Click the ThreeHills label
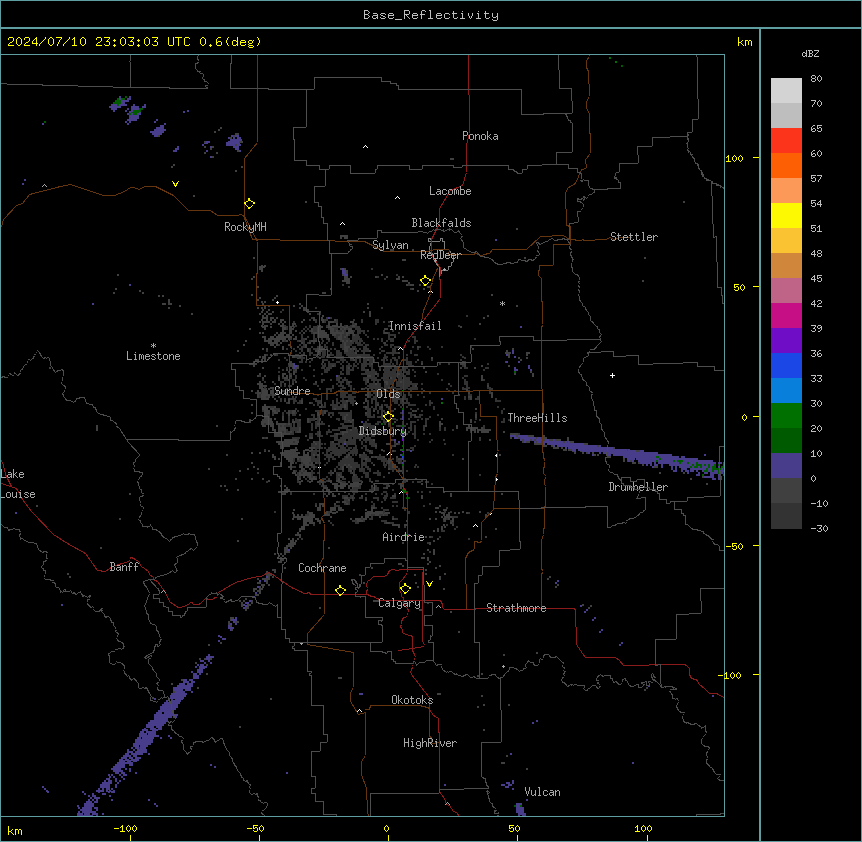This screenshot has width=862, height=842. click(537, 418)
